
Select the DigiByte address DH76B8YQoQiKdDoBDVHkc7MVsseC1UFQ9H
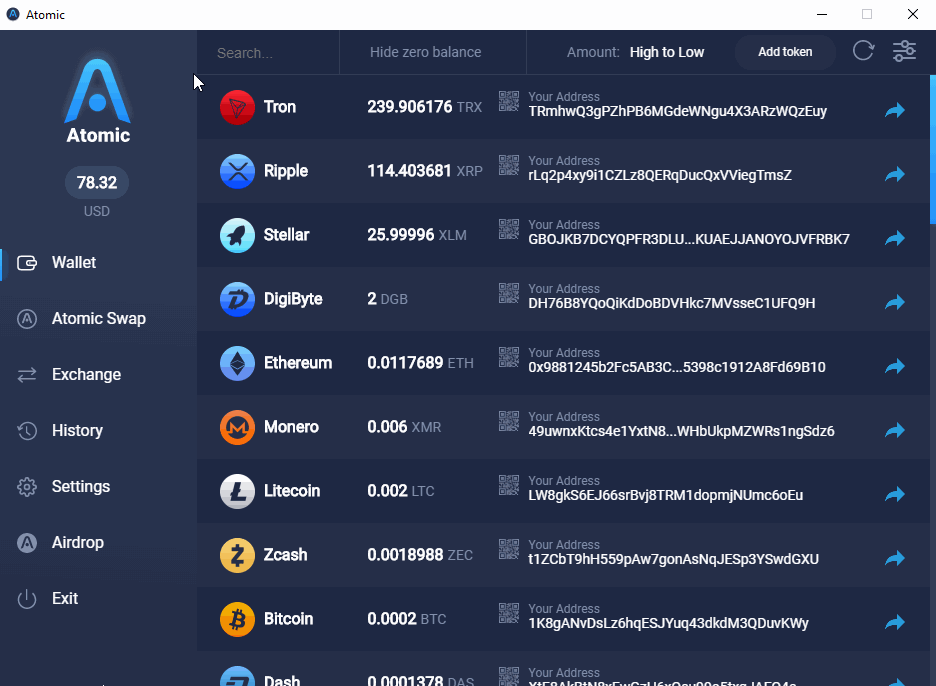(672, 303)
